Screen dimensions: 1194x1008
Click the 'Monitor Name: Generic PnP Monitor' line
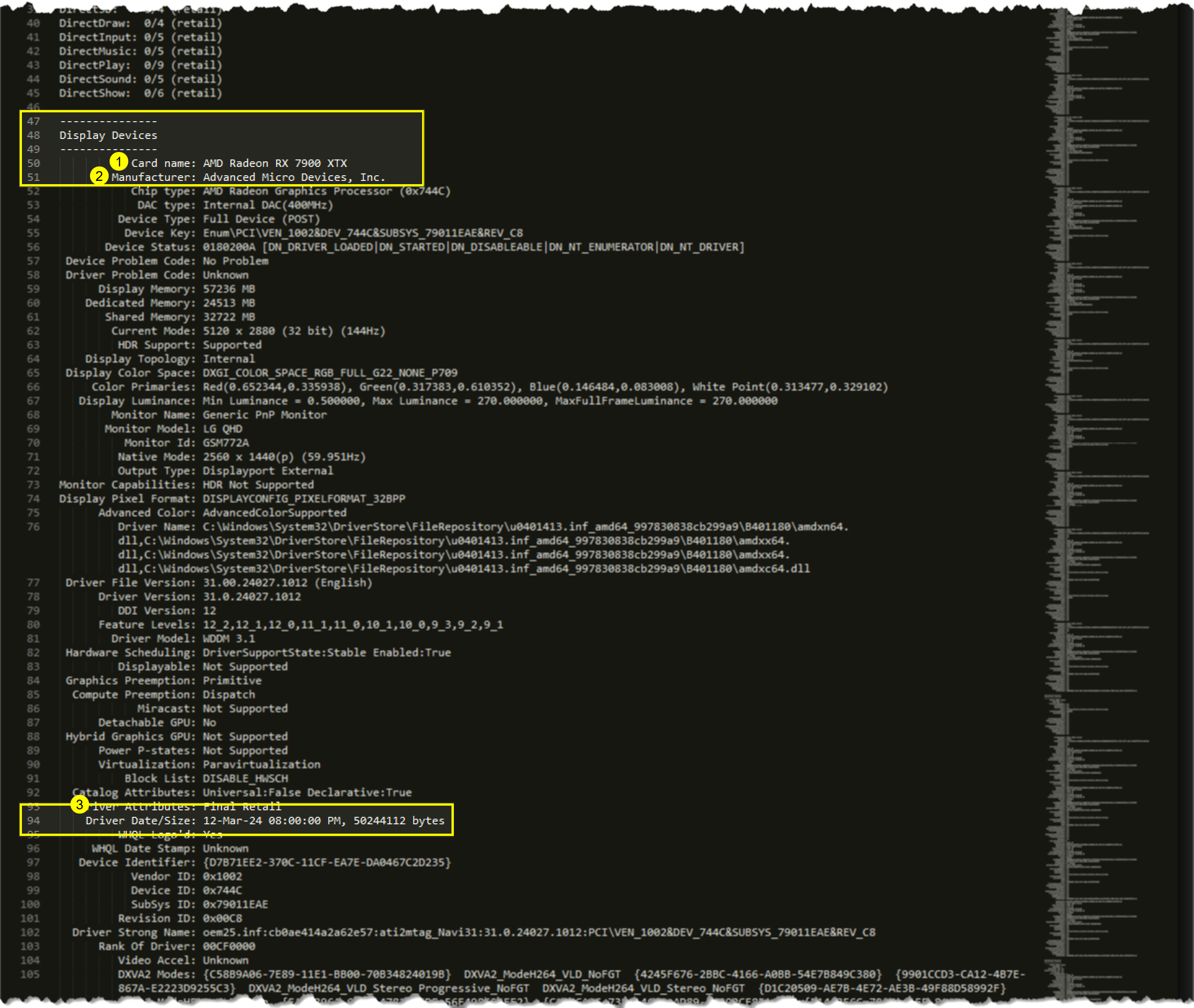(x=219, y=415)
